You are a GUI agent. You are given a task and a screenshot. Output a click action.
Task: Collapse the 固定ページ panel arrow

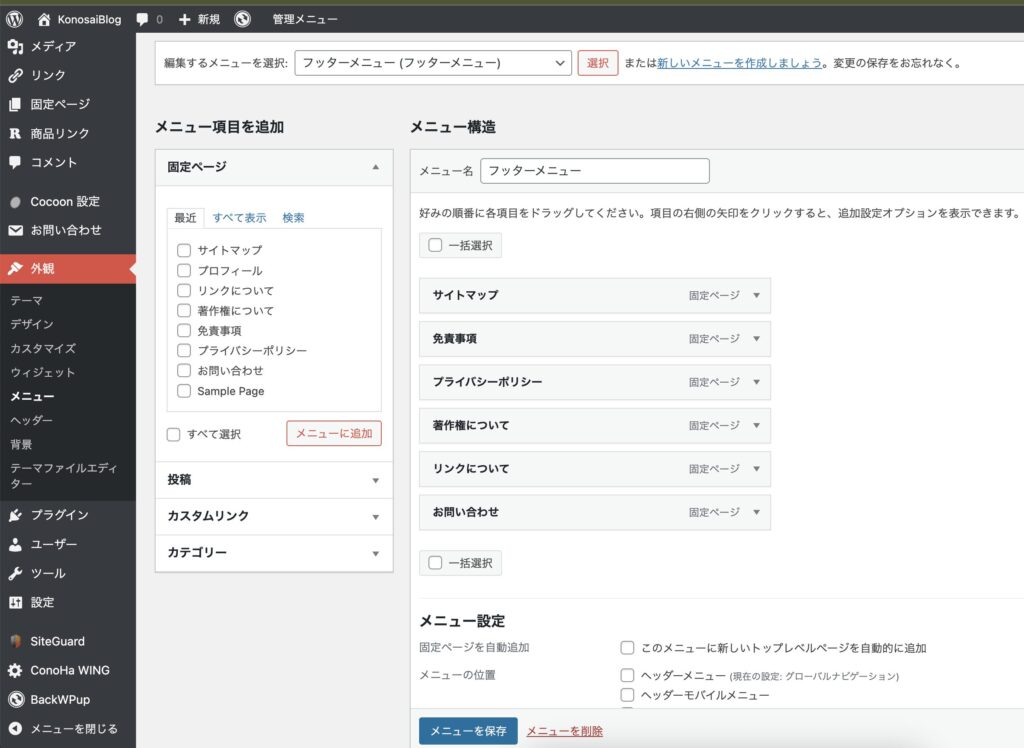point(376,167)
